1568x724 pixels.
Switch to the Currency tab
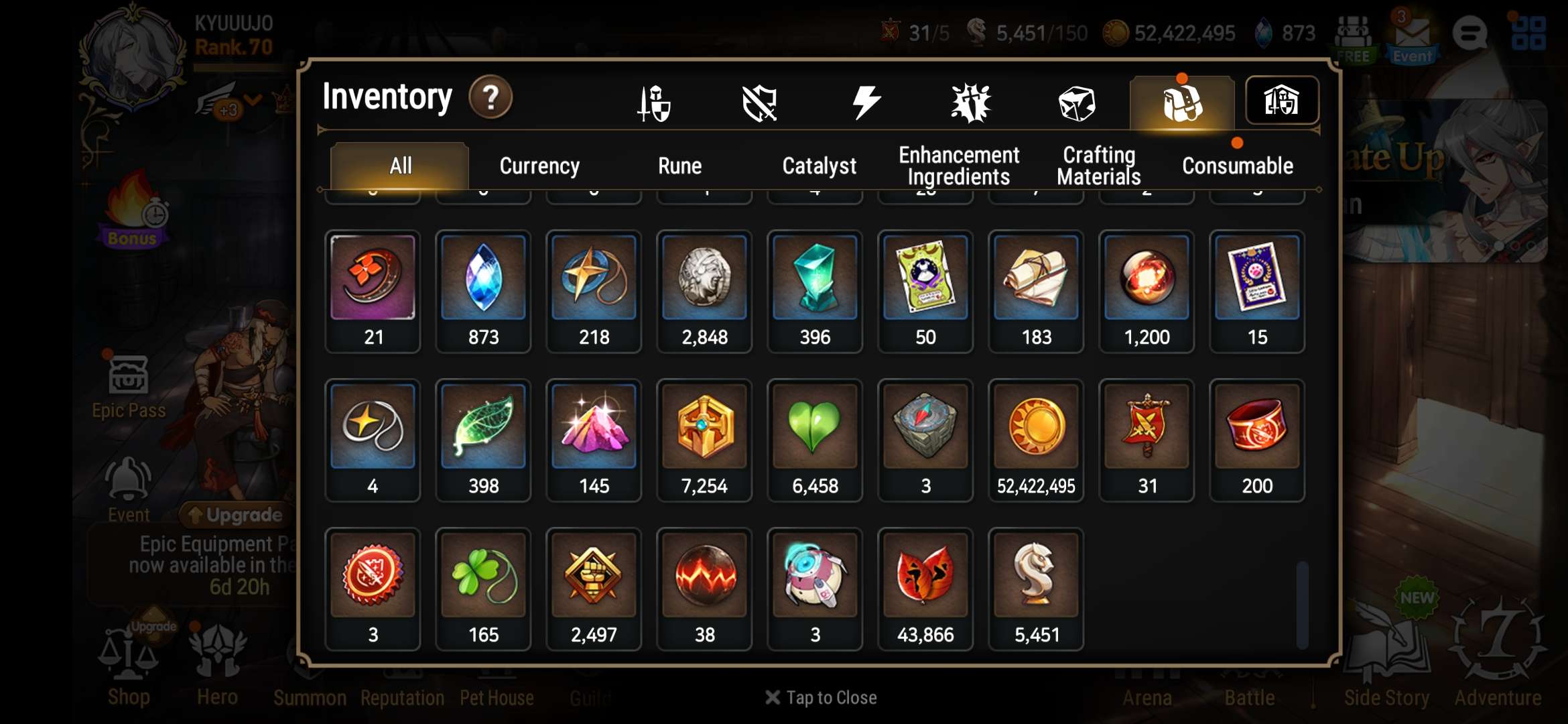pos(539,166)
